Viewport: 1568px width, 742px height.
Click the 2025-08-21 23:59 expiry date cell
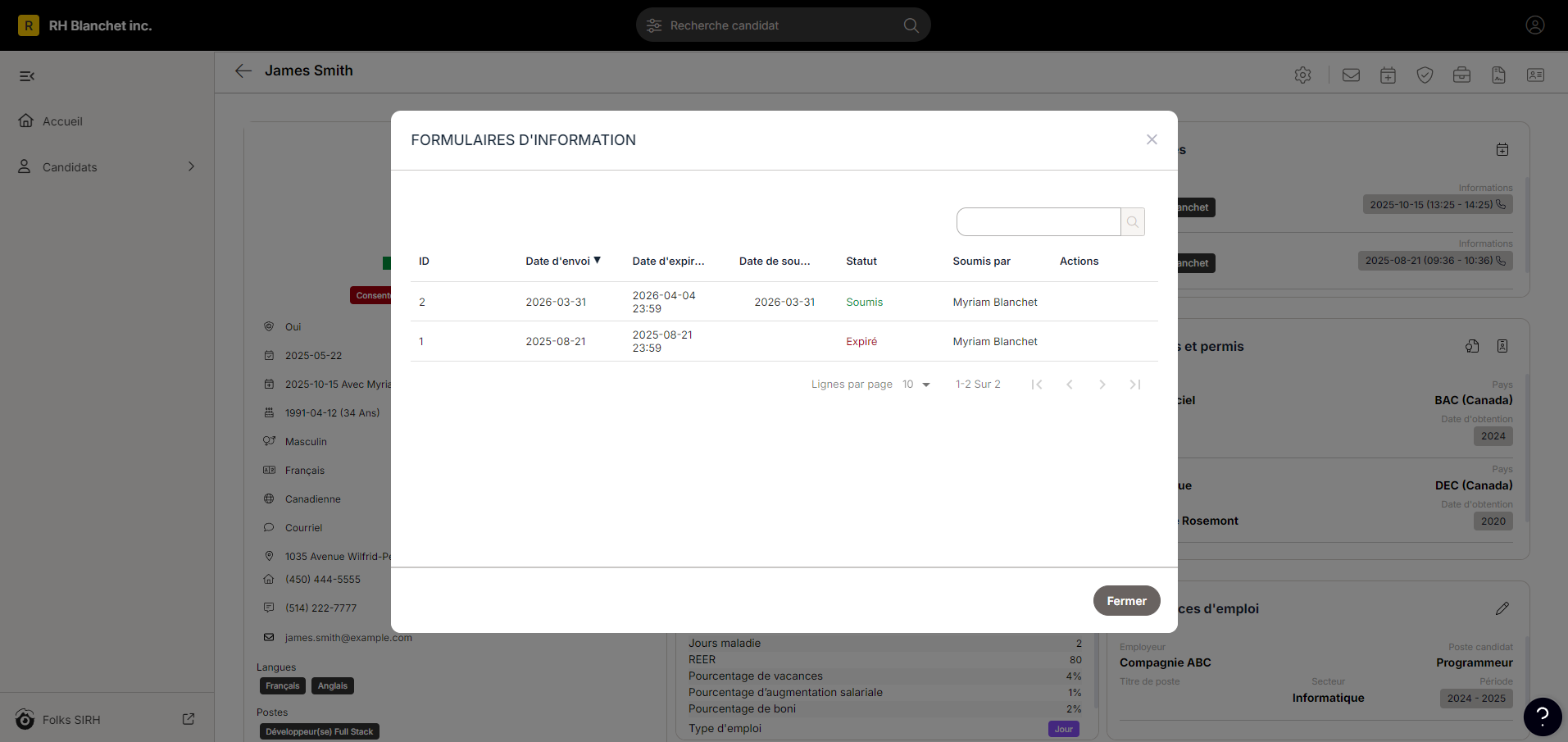[662, 342]
